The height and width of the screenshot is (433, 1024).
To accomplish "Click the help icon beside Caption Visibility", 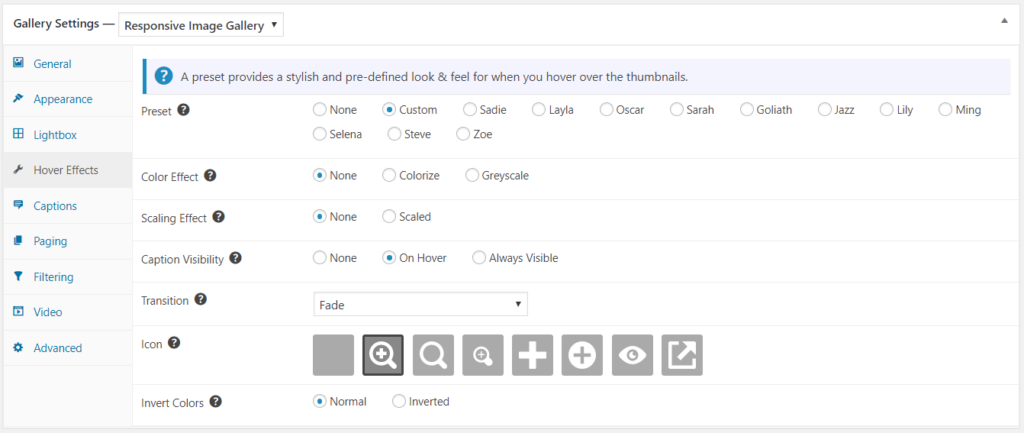I will pyautogui.click(x=236, y=258).
